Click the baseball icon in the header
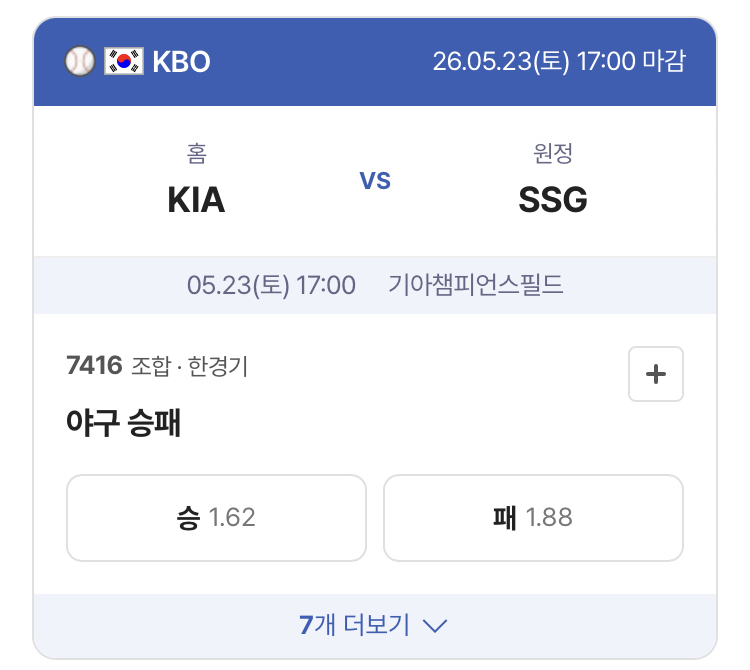The image size is (750, 670). point(80,61)
